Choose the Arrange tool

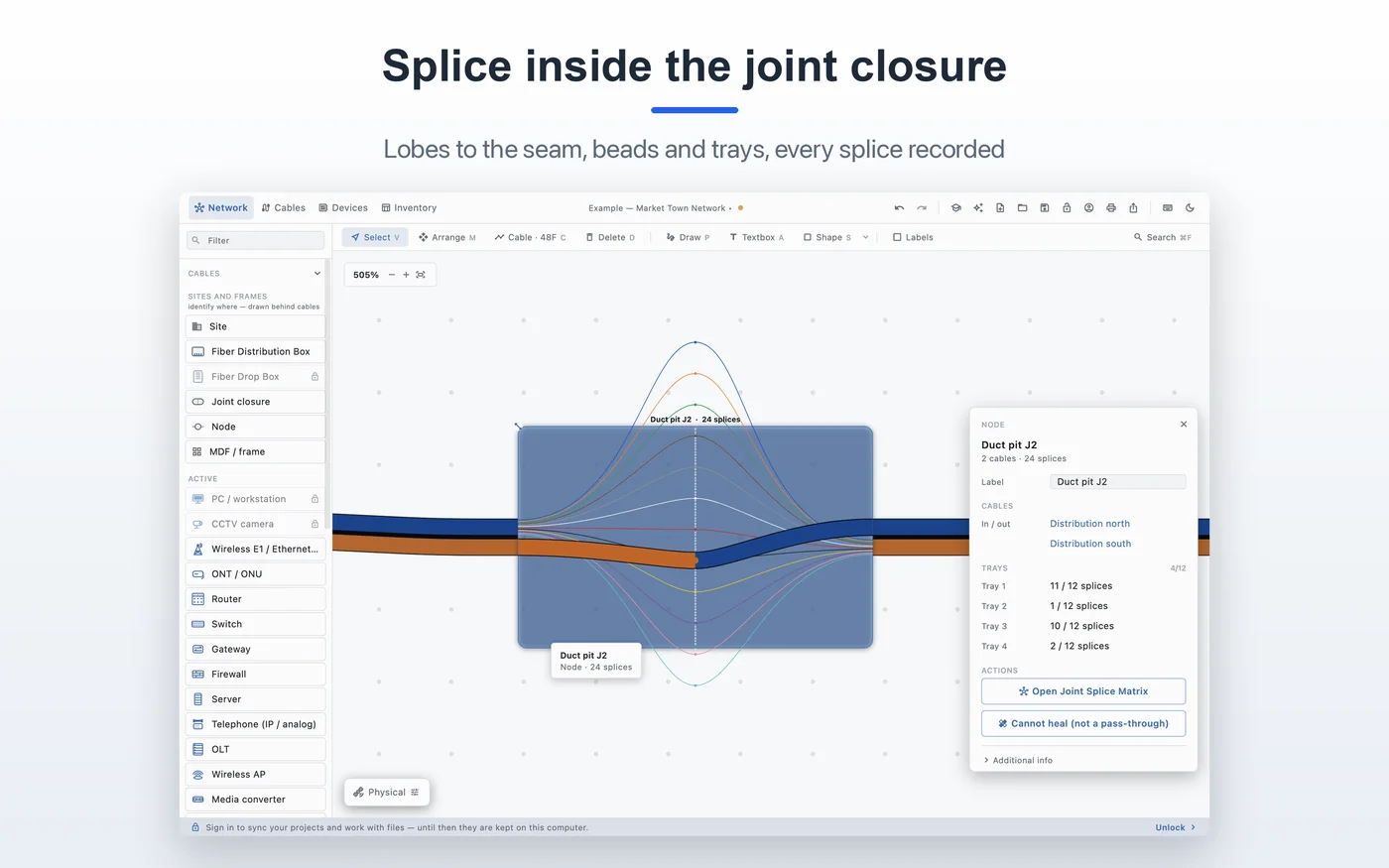coord(447,237)
